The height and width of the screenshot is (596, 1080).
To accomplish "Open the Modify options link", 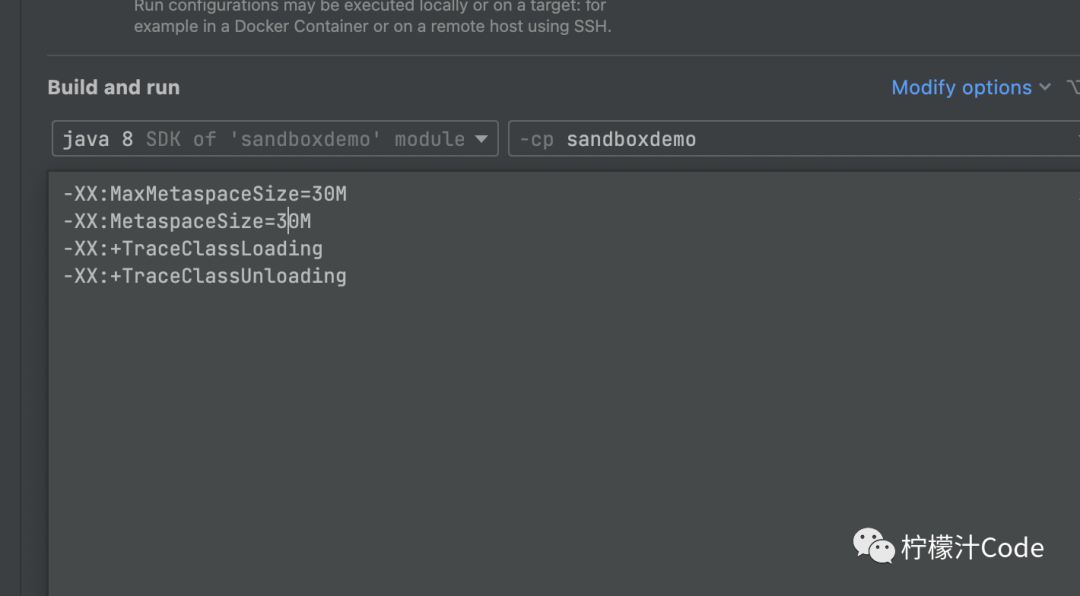I will click(961, 88).
